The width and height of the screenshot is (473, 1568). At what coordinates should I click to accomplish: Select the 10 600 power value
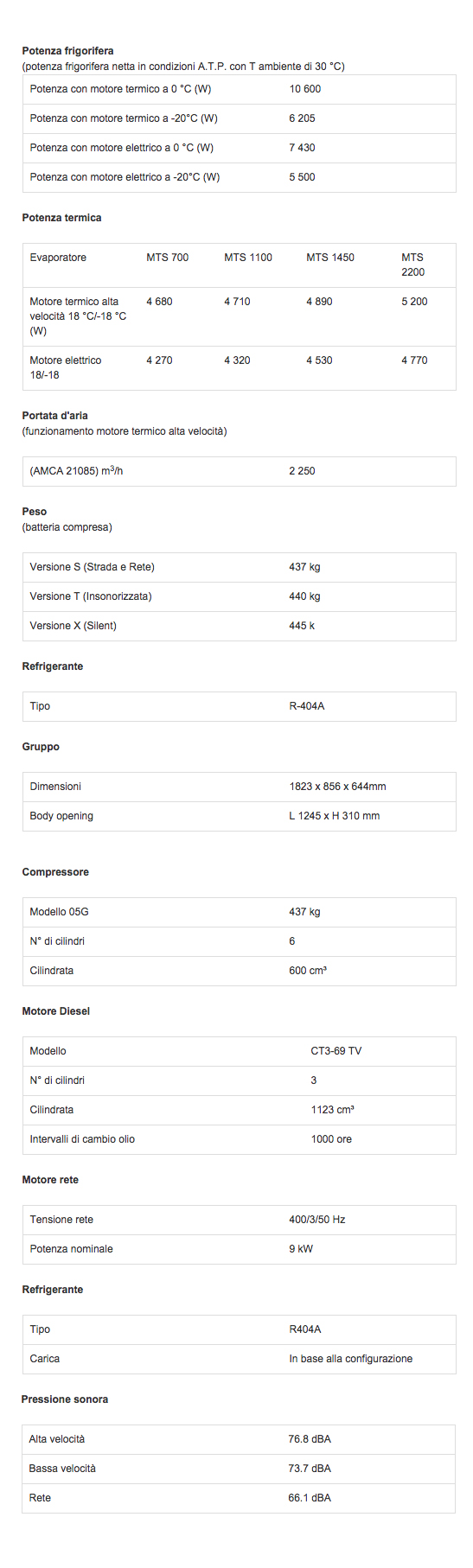click(x=305, y=89)
